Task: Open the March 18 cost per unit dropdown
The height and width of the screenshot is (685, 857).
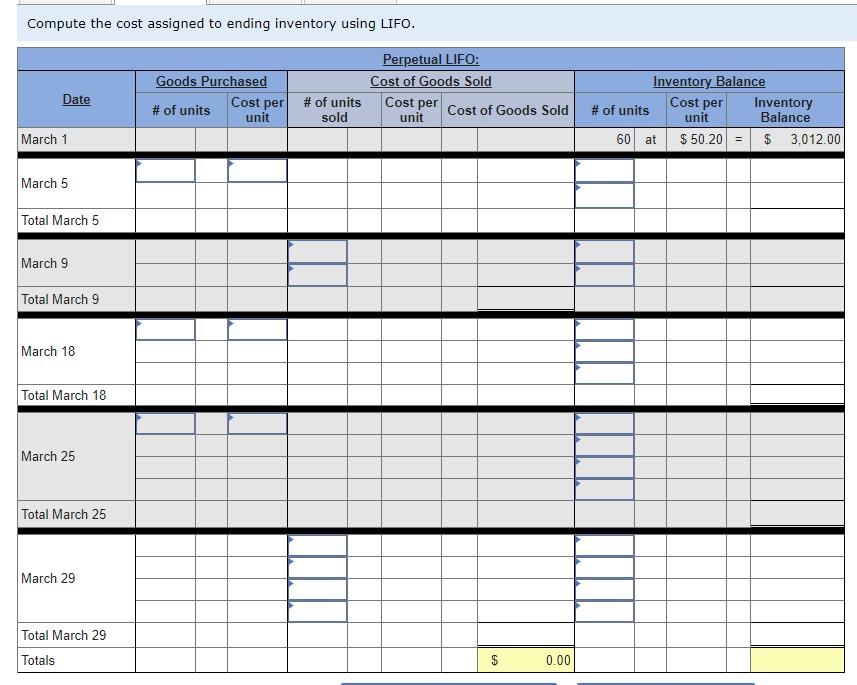Action: (258, 329)
